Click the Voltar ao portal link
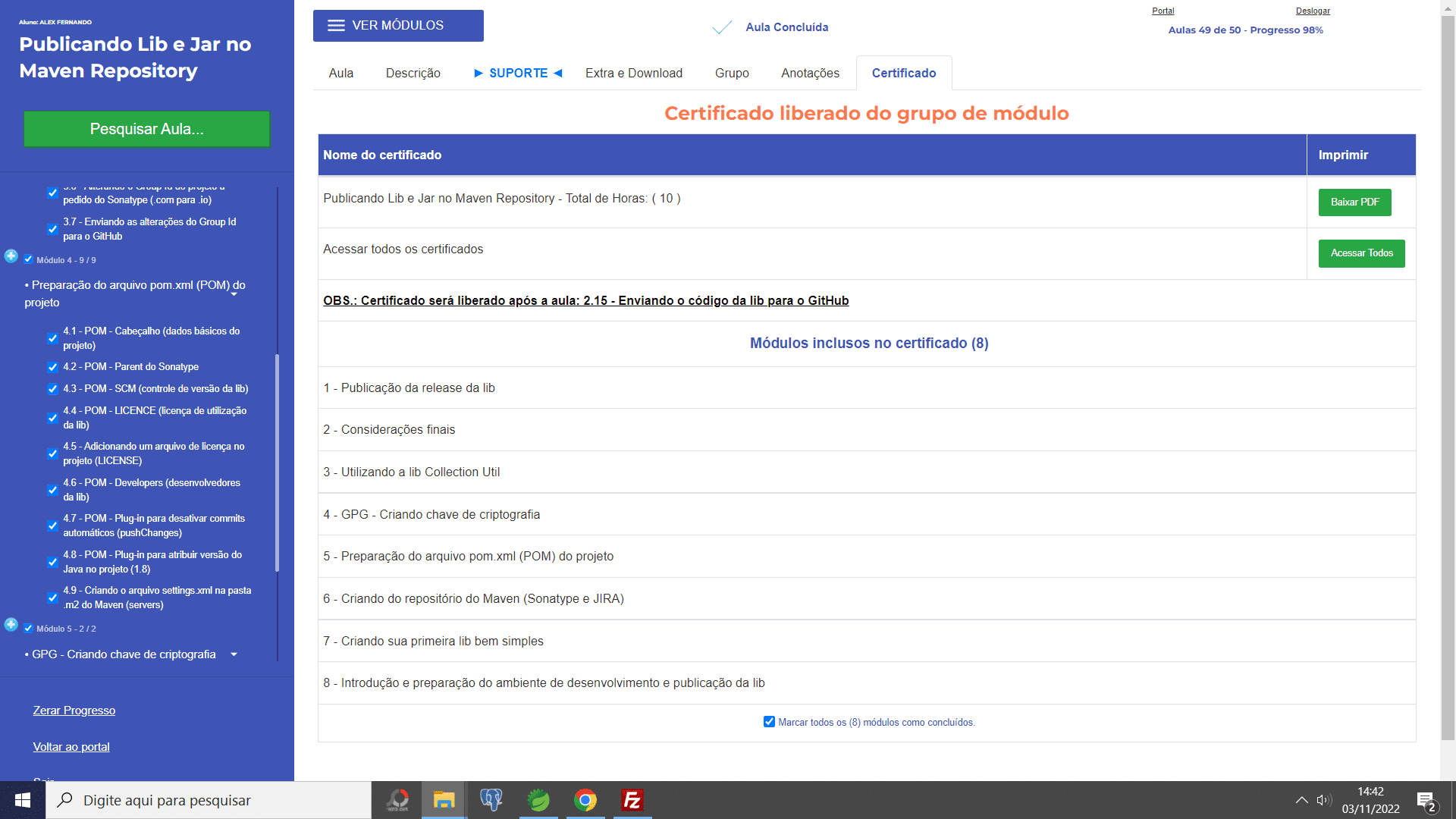This screenshot has height=819, width=1456. pos(71,747)
